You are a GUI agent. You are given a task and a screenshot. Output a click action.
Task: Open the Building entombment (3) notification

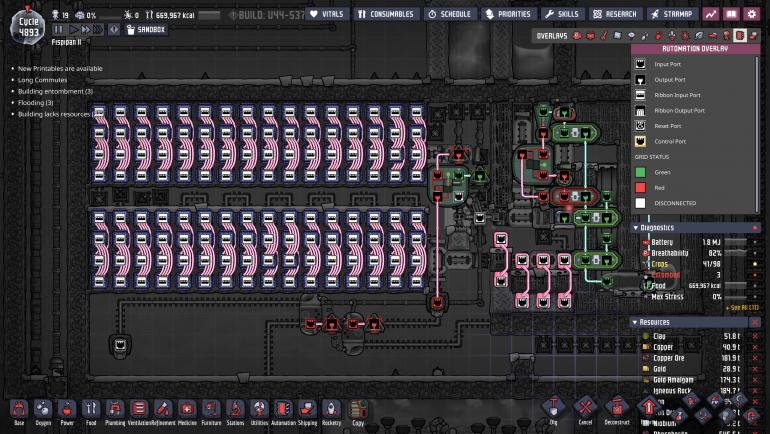coord(55,91)
